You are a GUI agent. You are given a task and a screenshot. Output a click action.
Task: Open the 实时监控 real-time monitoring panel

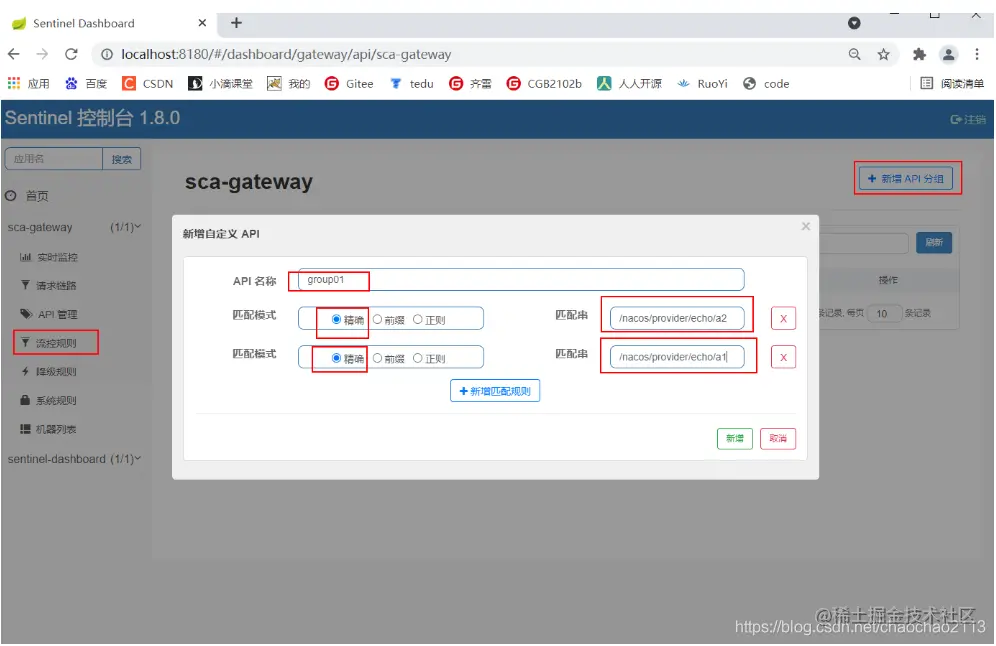click(x=56, y=257)
